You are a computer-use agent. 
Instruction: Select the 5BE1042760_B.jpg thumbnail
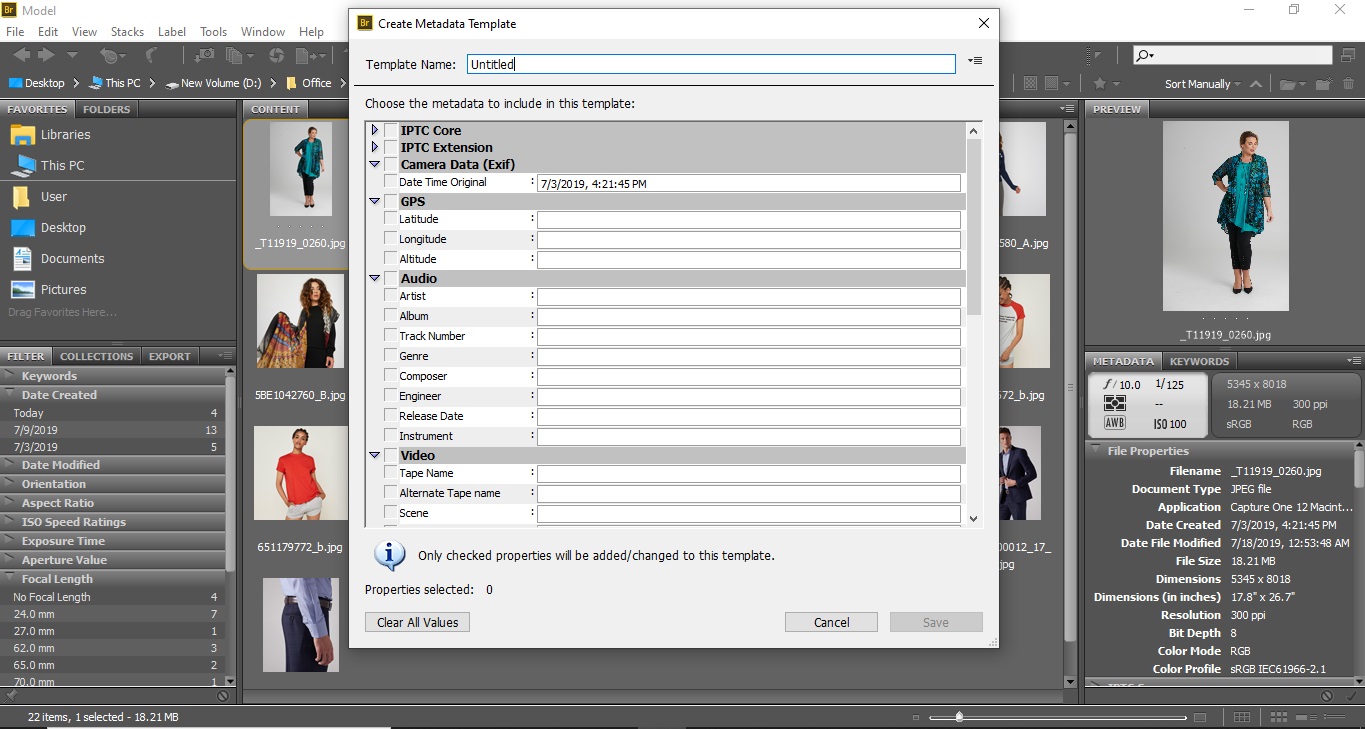tap(300, 322)
